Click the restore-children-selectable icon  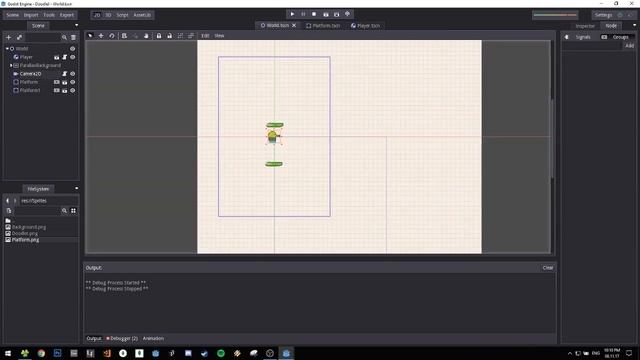pos(191,36)
